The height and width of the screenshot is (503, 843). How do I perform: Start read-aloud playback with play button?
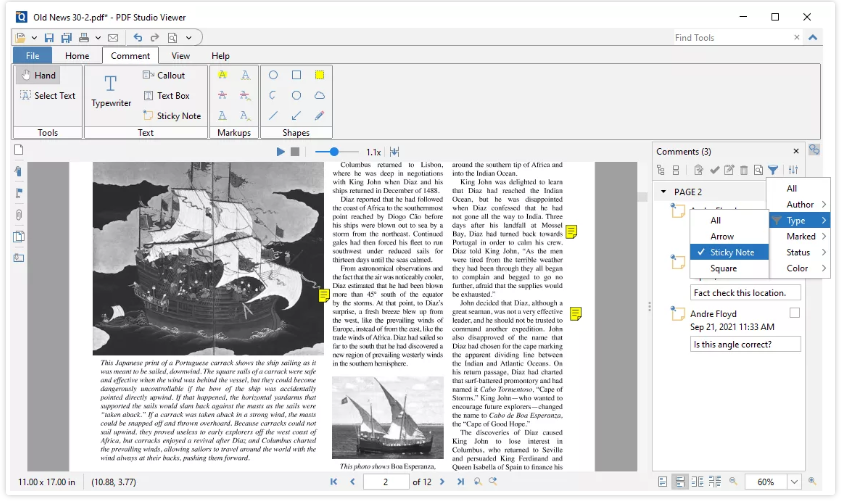[281, 152]
